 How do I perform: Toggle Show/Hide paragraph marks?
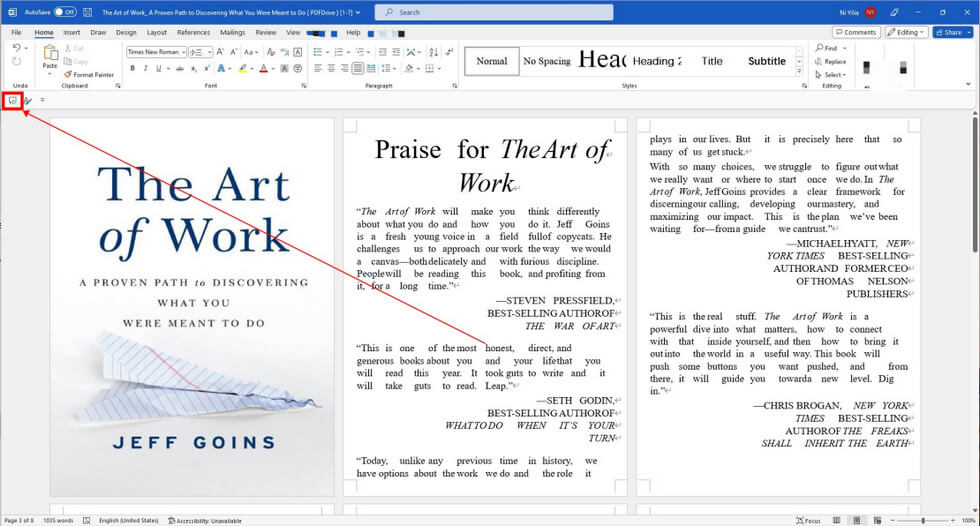(x=449, y=52)
